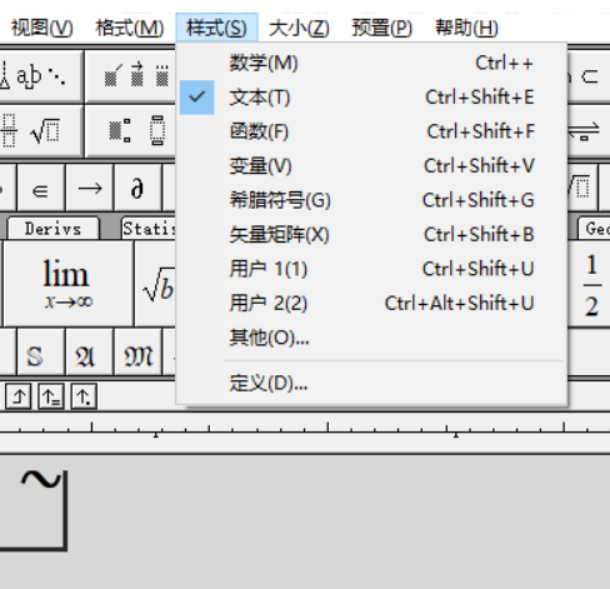Open the 大小(Z) menu
This screenshot has width=610, height=589.
[x=299, y=28]
